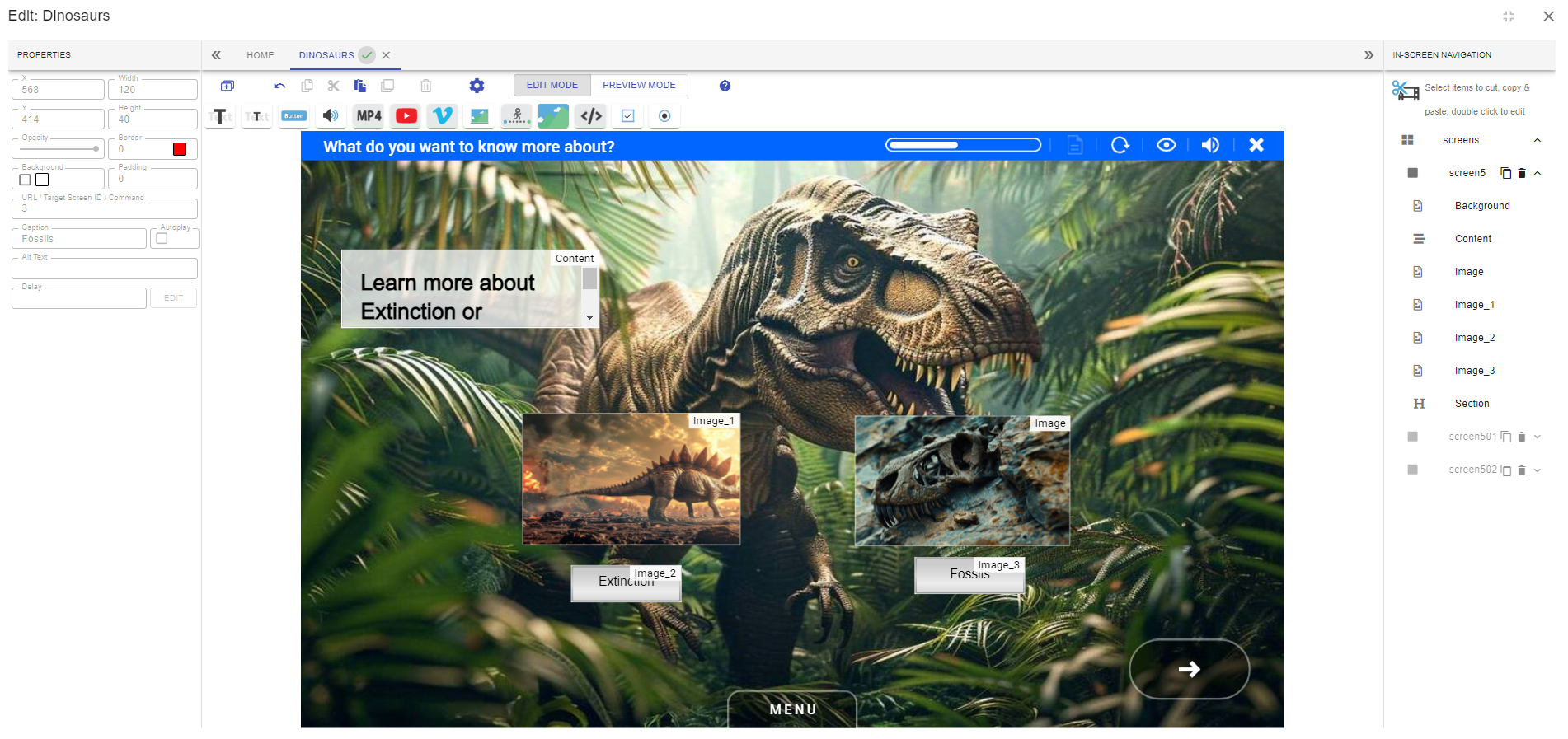Insert an embed code element
This screenshot has height=739, width=1568.
(x=591, y=116)
